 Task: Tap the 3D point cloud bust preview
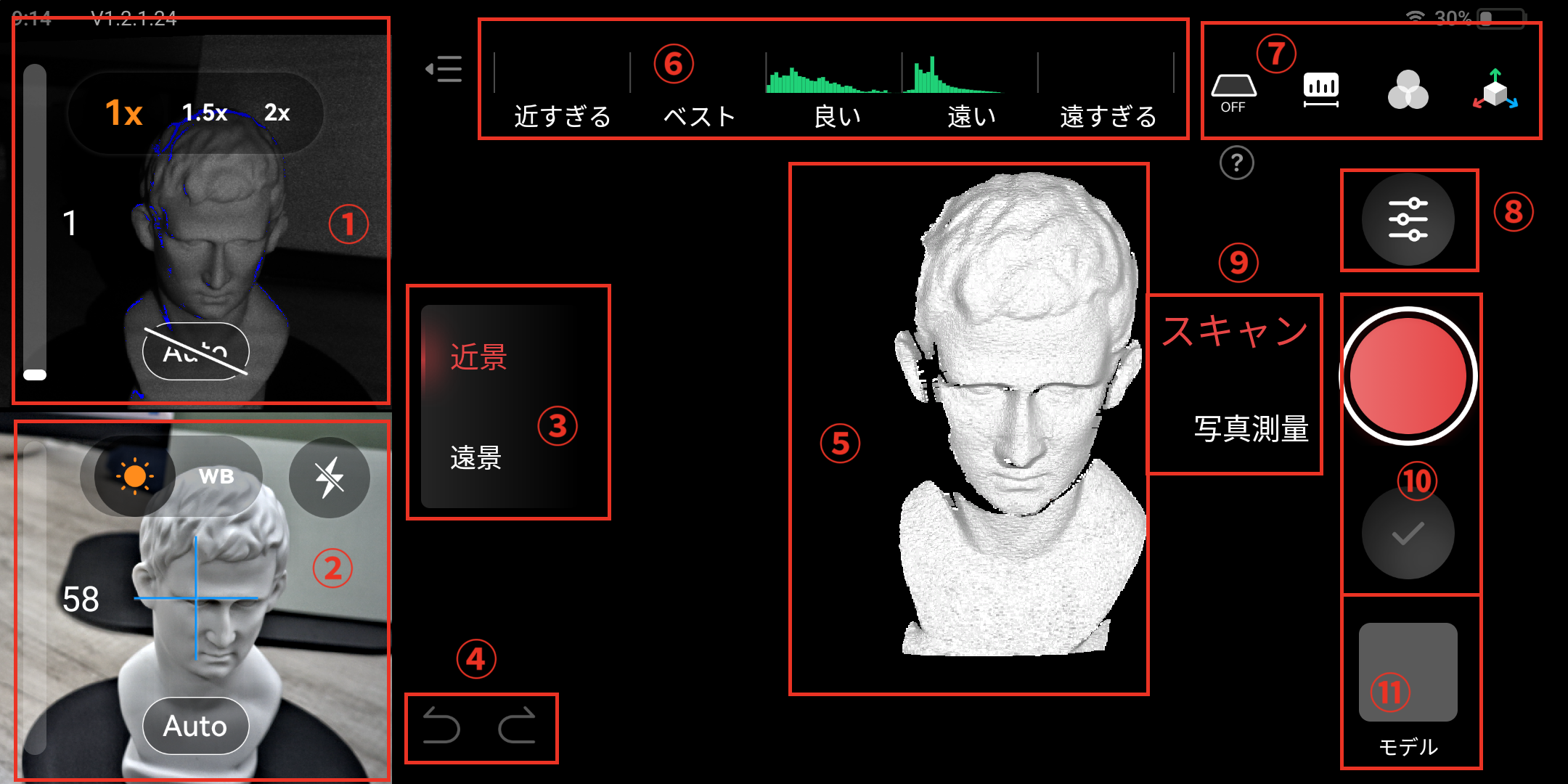[1020, 414]
